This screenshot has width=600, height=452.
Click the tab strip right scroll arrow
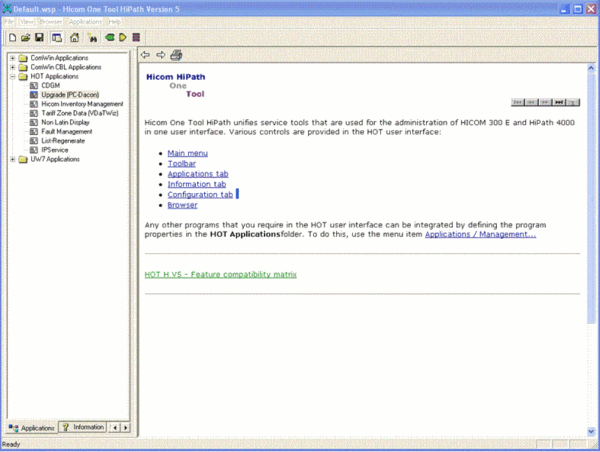tap(126, 428)
